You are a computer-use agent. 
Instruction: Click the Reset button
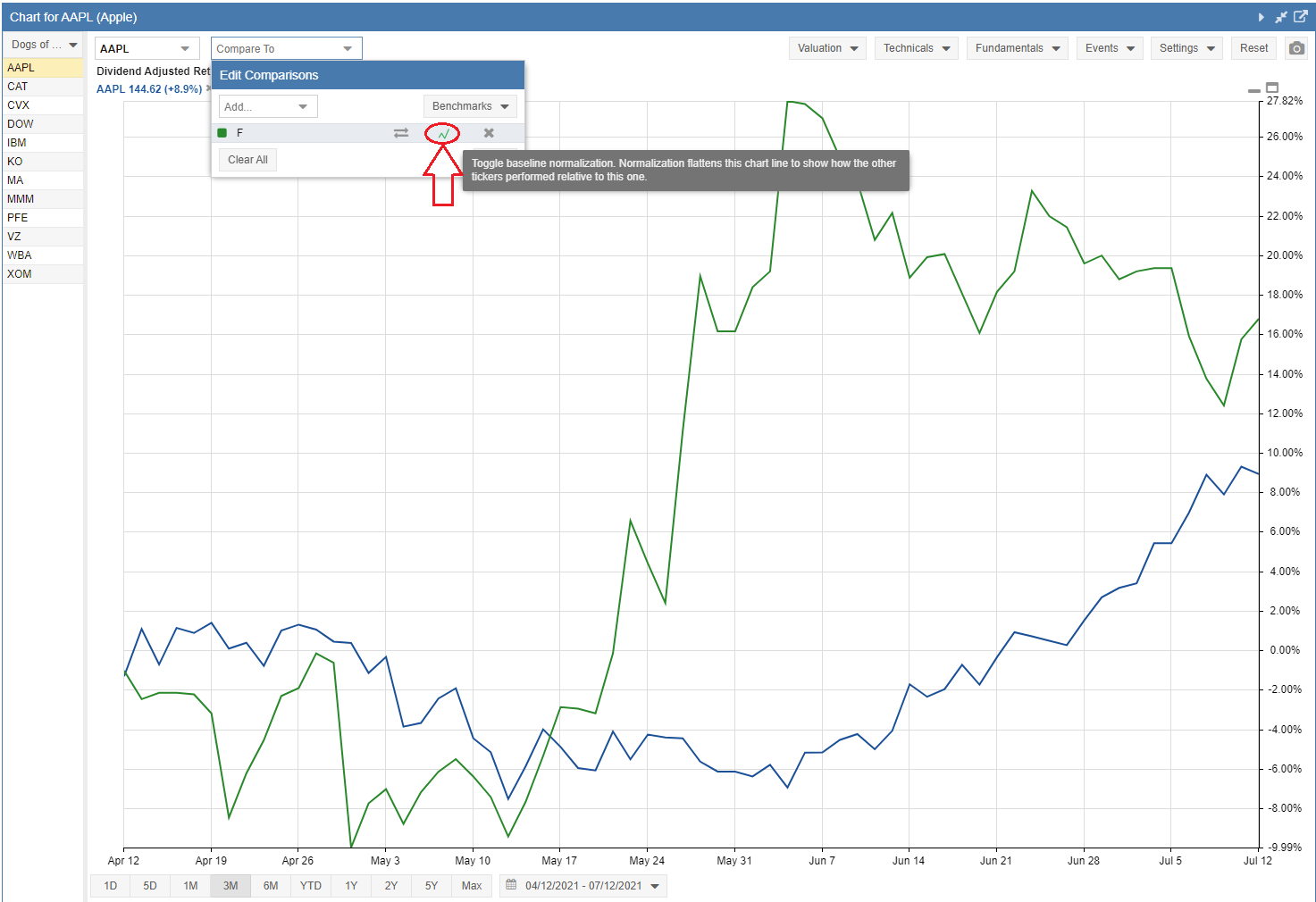point(1253,48)
